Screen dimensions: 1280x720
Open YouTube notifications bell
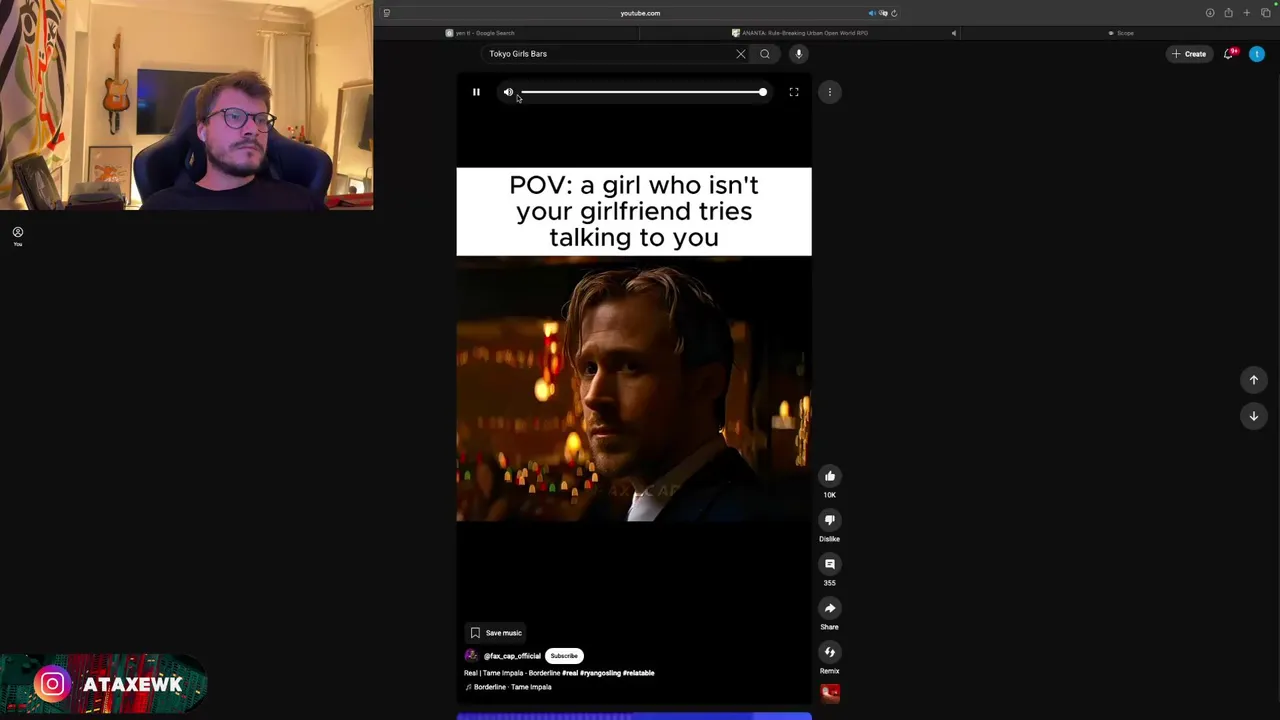(x=1229, y=54)
